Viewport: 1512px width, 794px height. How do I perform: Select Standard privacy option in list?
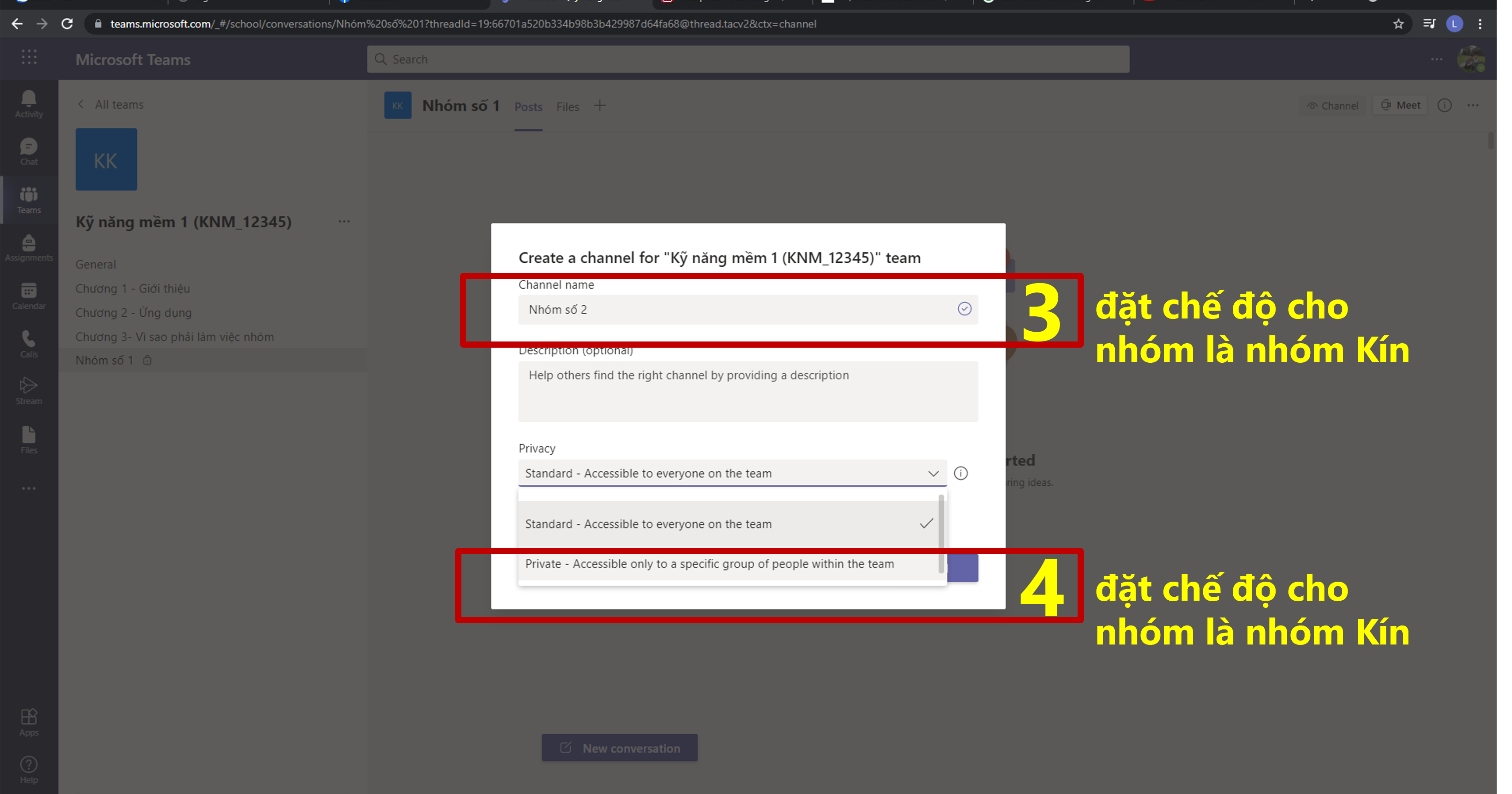tap(648, 523)
